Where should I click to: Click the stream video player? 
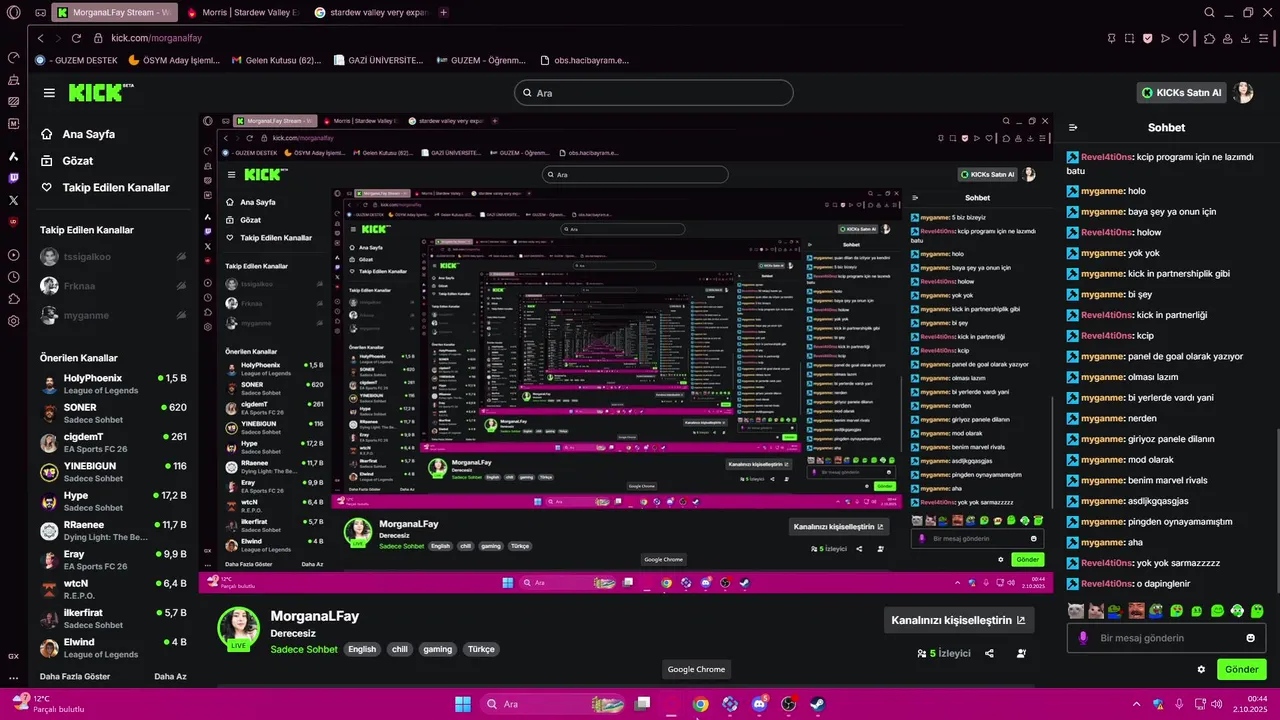(x=625, y=353)
